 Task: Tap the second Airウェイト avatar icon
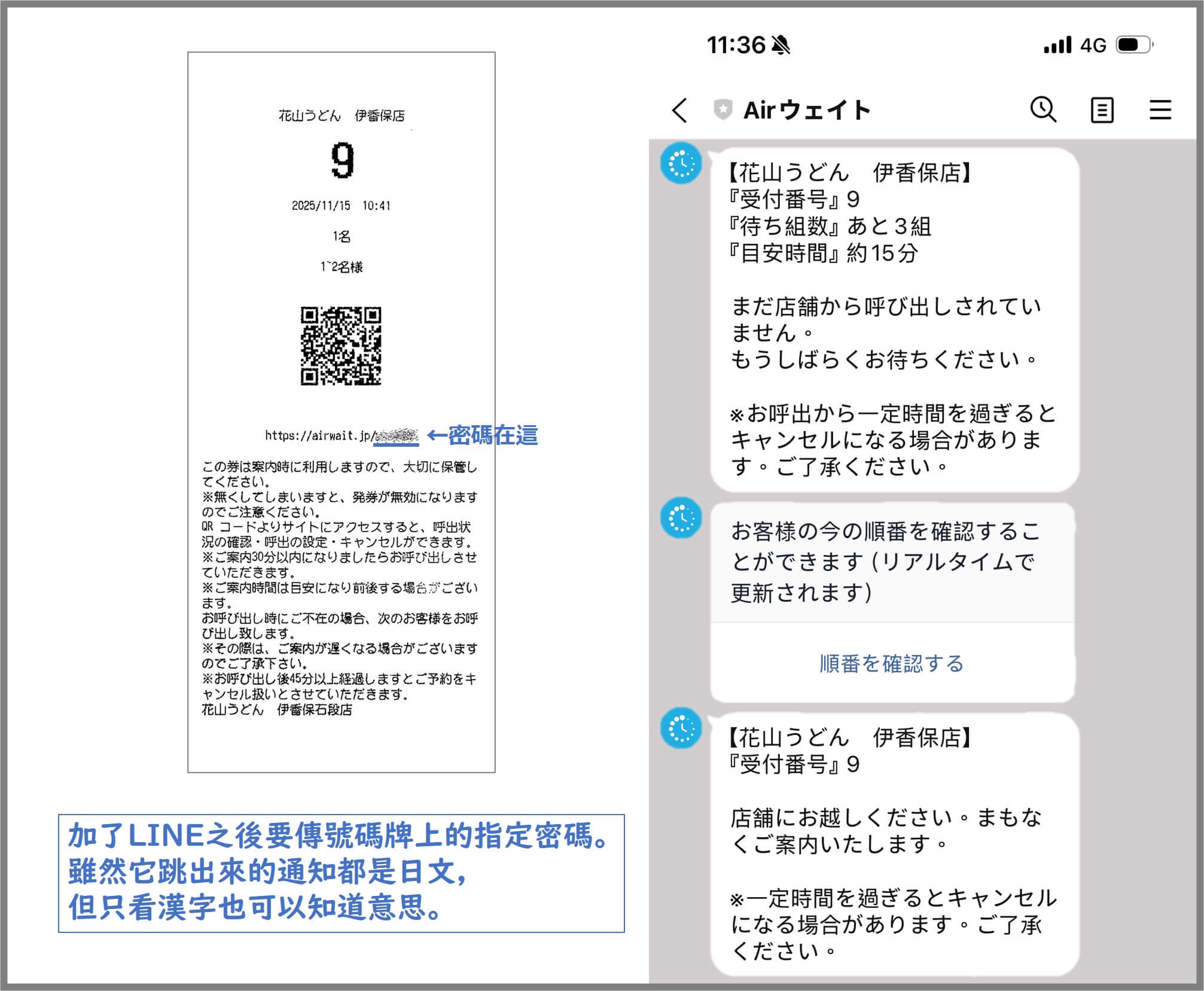(681, 517)
